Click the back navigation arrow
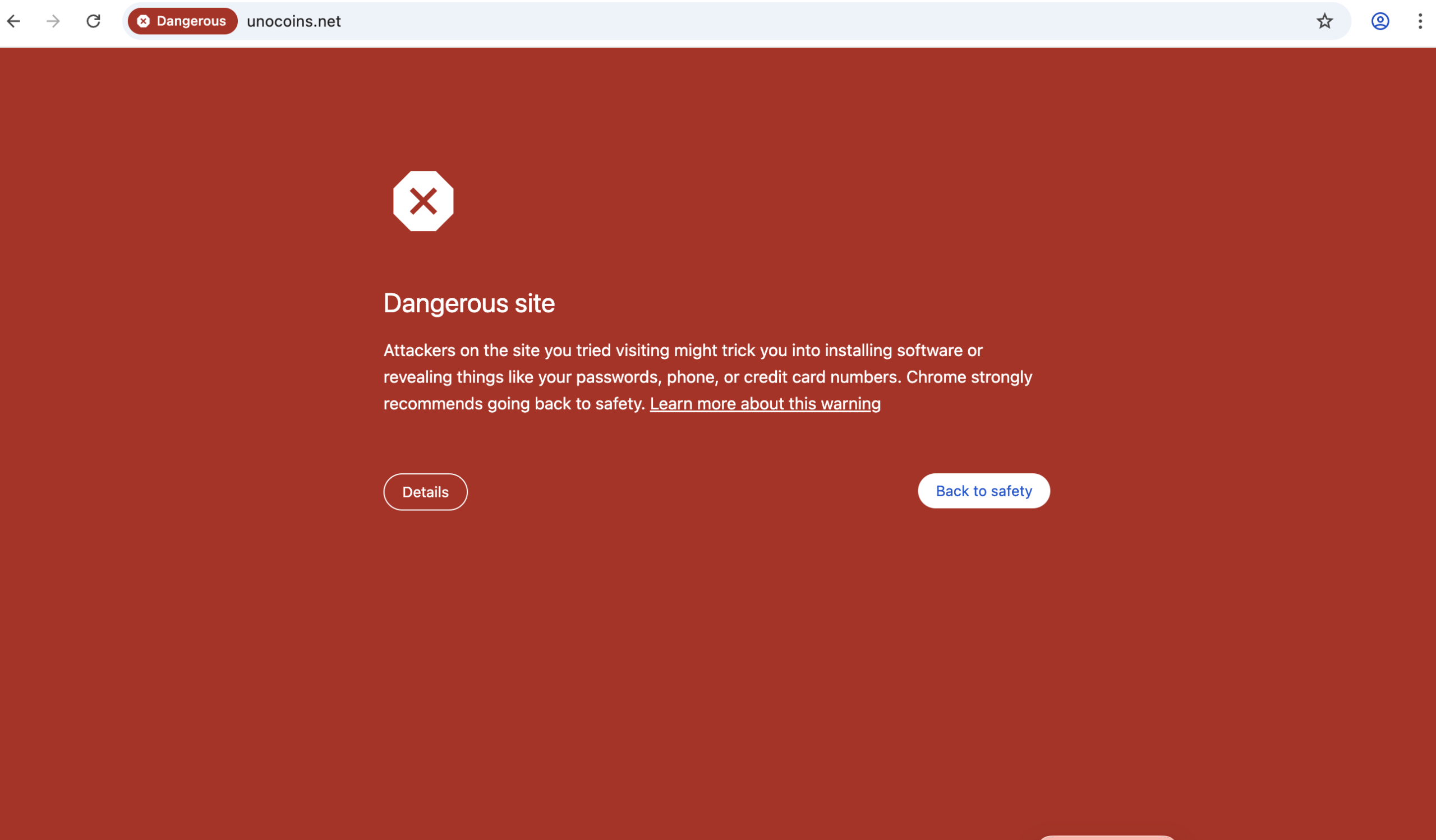This screenshot has height=840, width=1436. [x=13, y=21]
